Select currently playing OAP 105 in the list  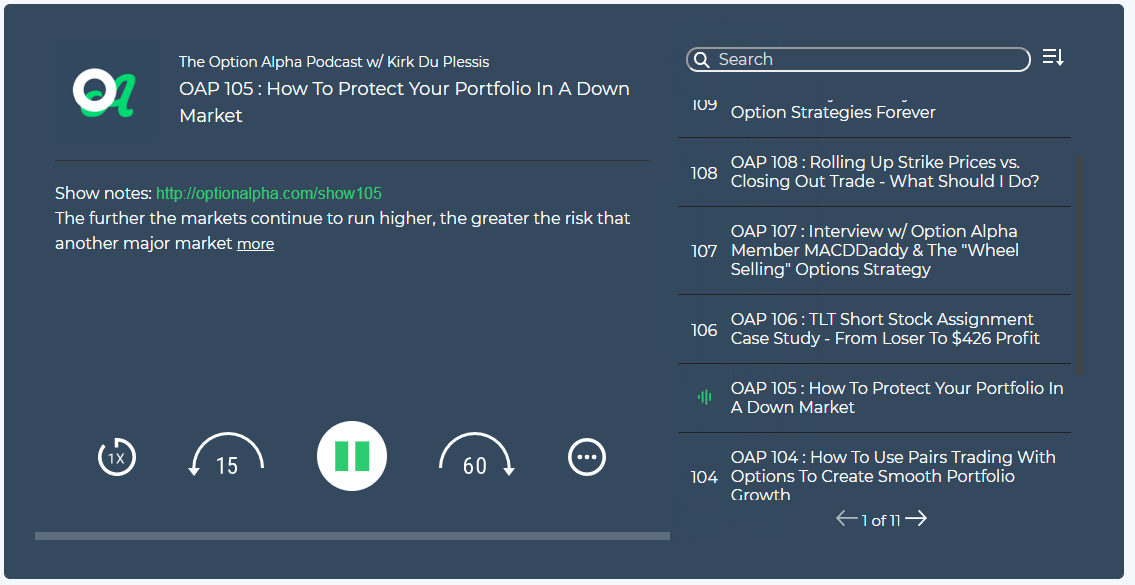click(874, 398)
